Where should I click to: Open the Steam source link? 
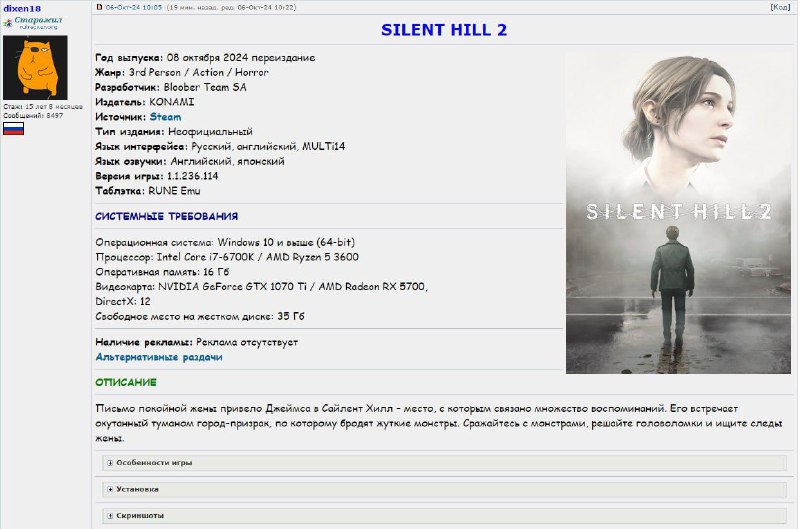(165, 117)
